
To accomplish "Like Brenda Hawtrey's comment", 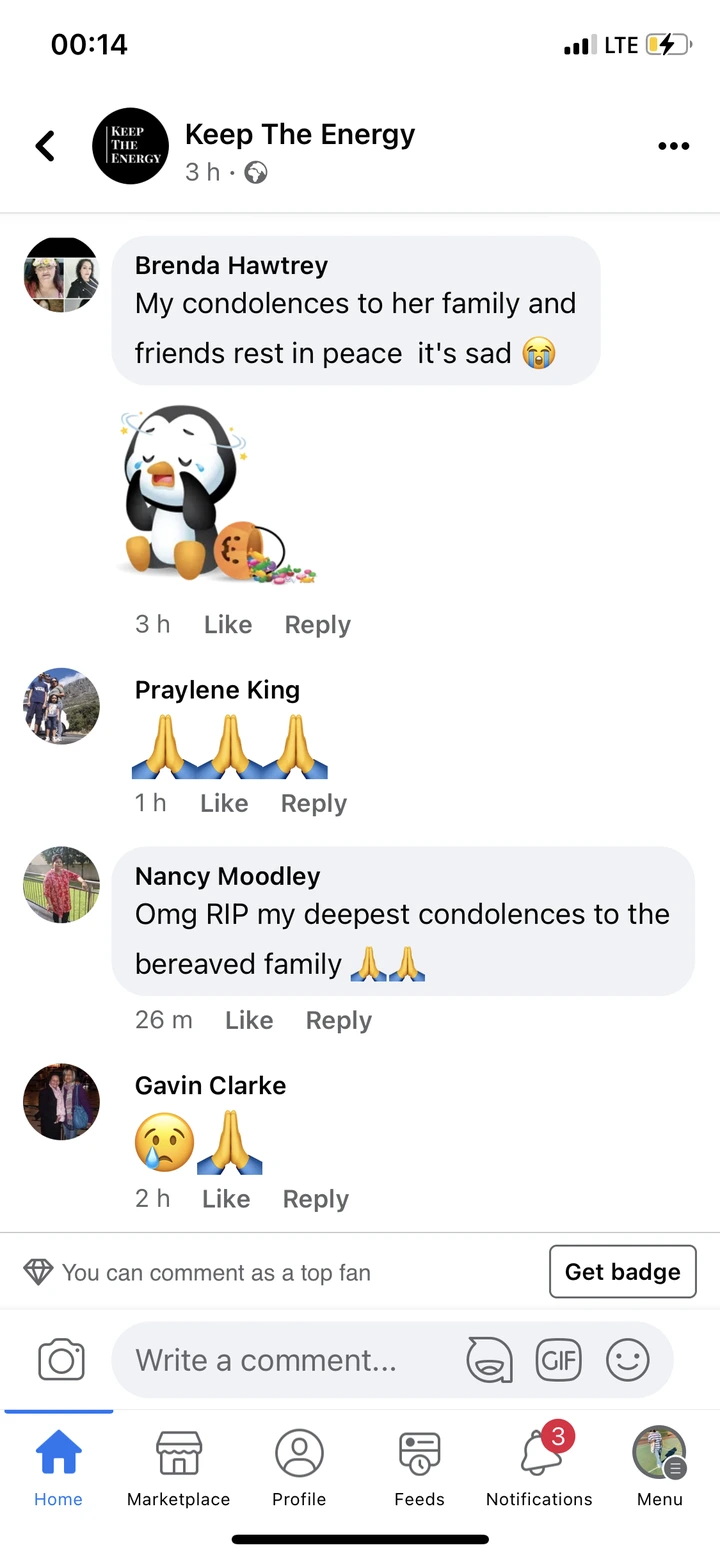I will (228, 624).
